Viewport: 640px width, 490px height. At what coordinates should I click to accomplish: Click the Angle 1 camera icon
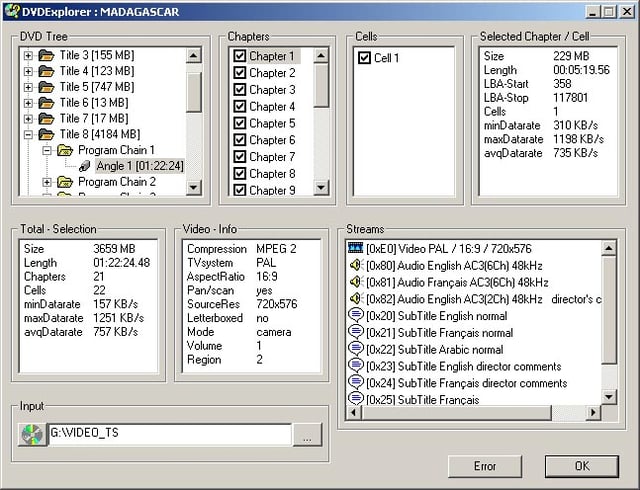pyautogui.click(x=84, y=166)
